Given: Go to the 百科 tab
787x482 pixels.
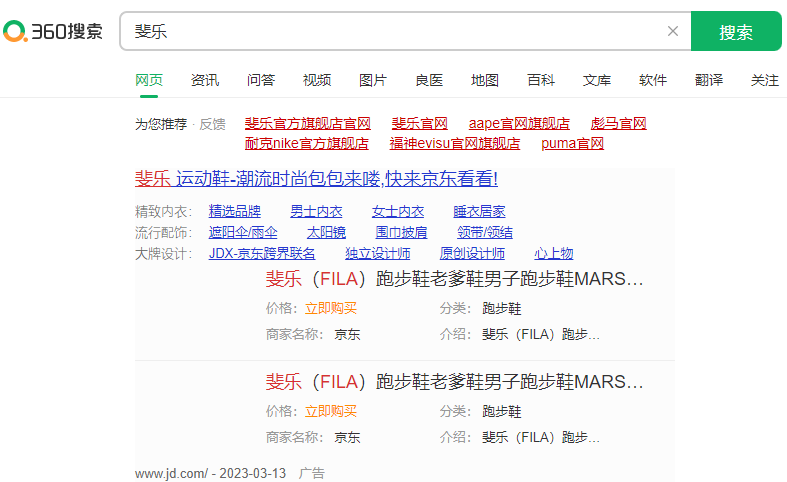Looking at the screenshot, I should tap(541, 80).
